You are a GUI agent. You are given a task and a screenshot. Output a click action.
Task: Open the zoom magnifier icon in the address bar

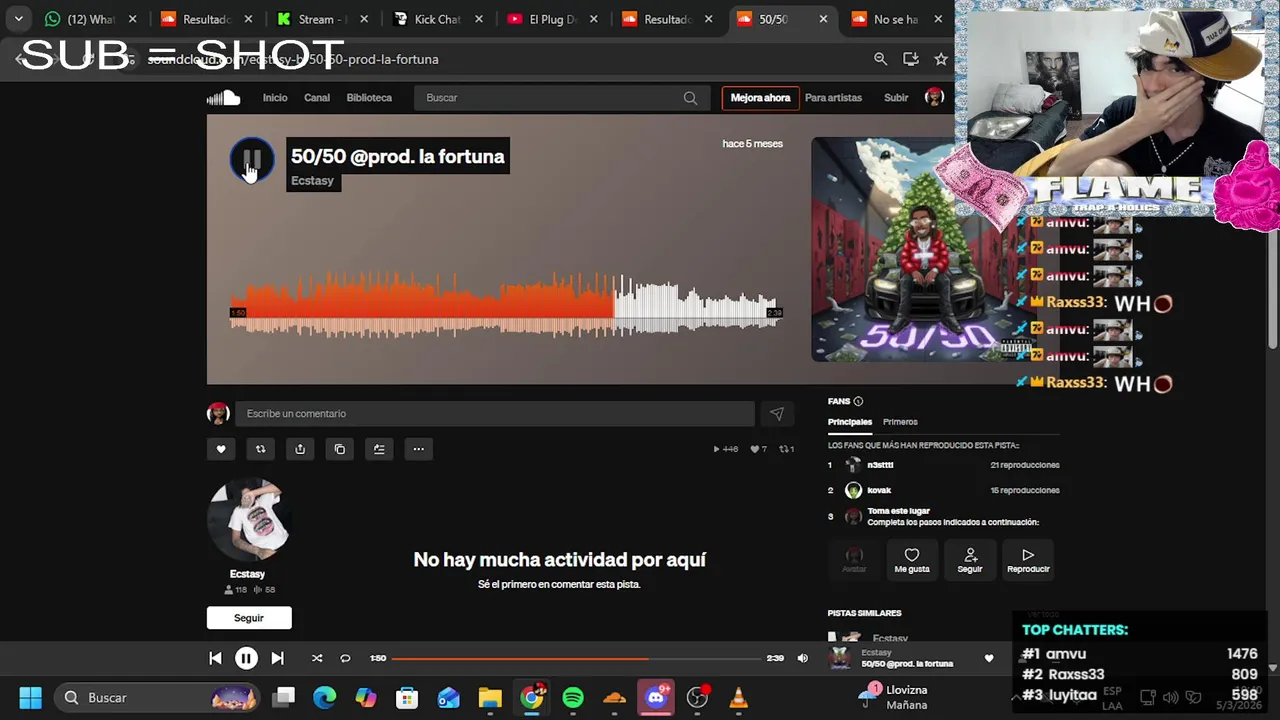tap(880, 59)
